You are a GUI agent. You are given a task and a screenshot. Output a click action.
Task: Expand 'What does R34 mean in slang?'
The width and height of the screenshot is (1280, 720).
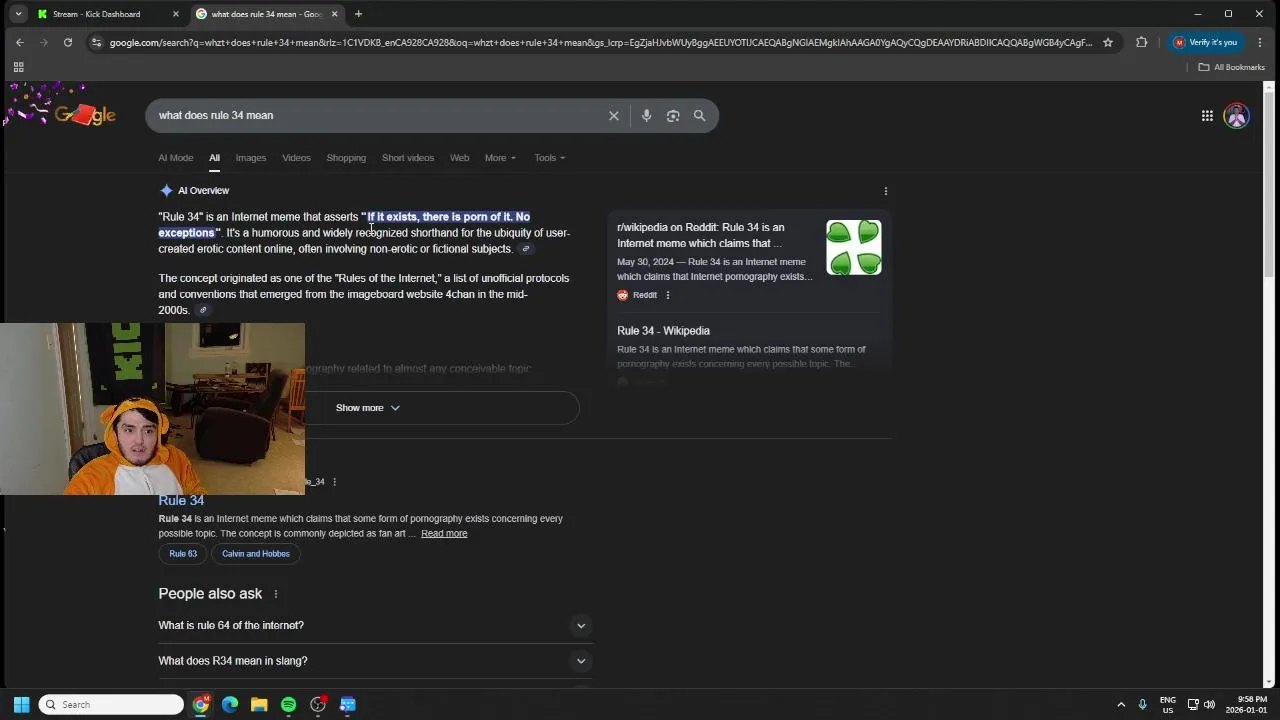tap(376, 661)
